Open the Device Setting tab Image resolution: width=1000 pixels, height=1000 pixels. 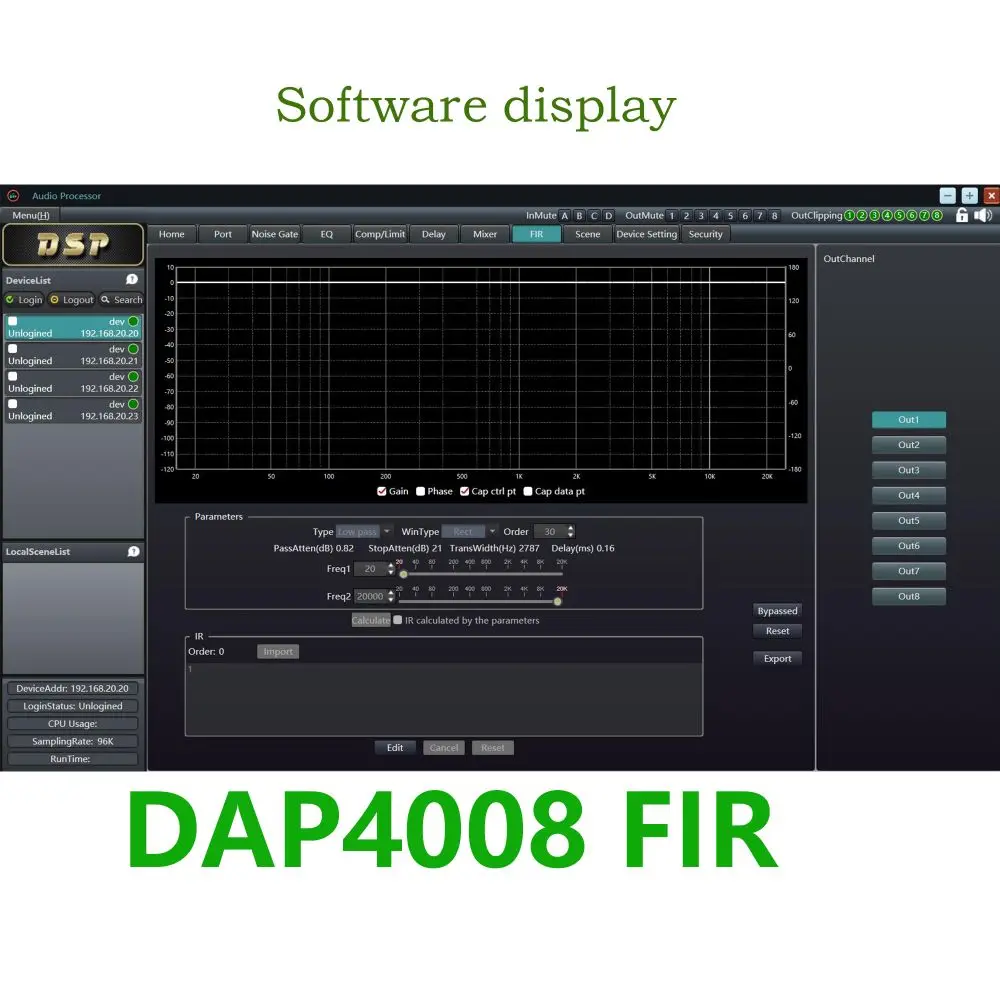pyautogui.click(x=647, y=234)
